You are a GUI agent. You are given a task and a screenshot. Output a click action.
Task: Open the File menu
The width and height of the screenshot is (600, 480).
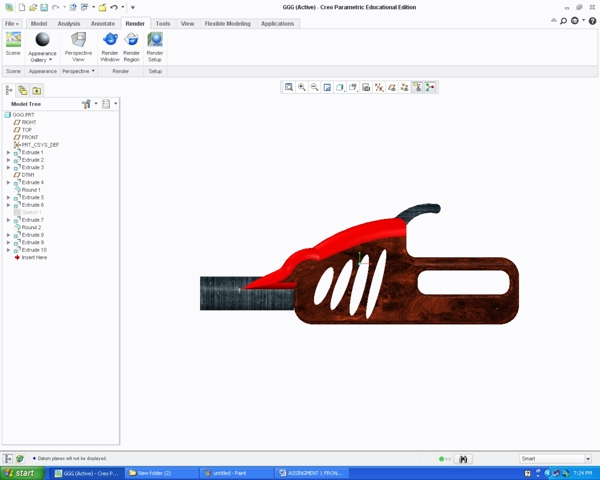point(11,24)
